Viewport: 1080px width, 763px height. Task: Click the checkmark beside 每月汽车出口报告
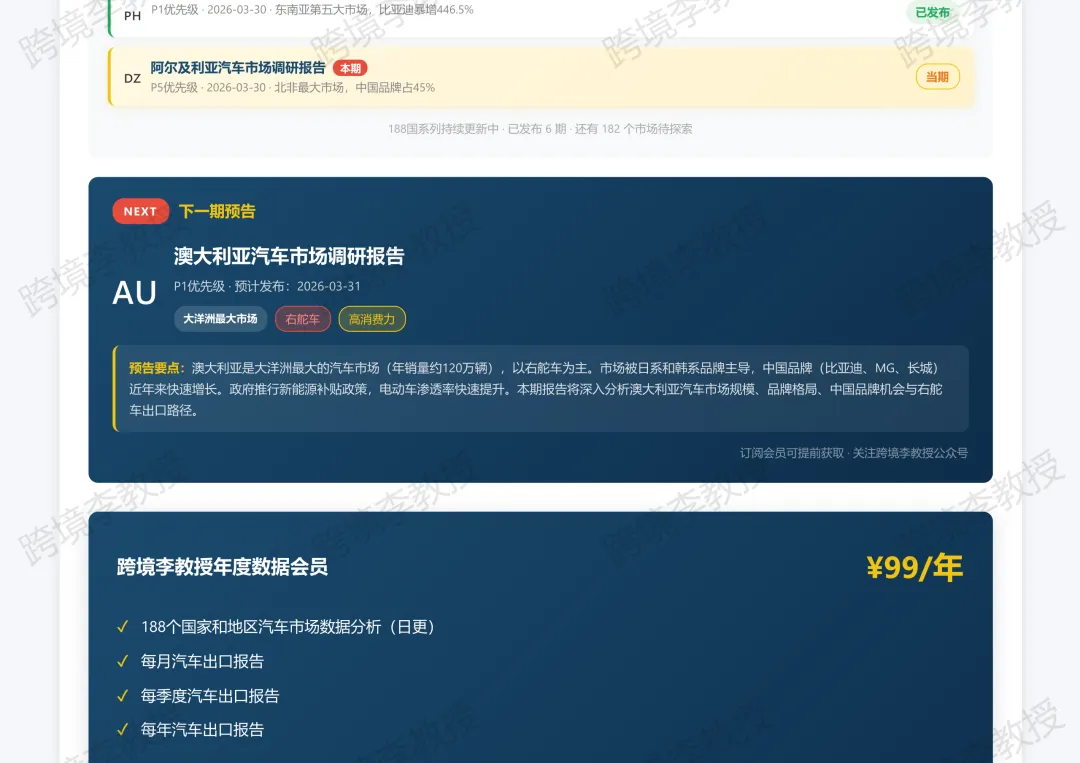123,661
